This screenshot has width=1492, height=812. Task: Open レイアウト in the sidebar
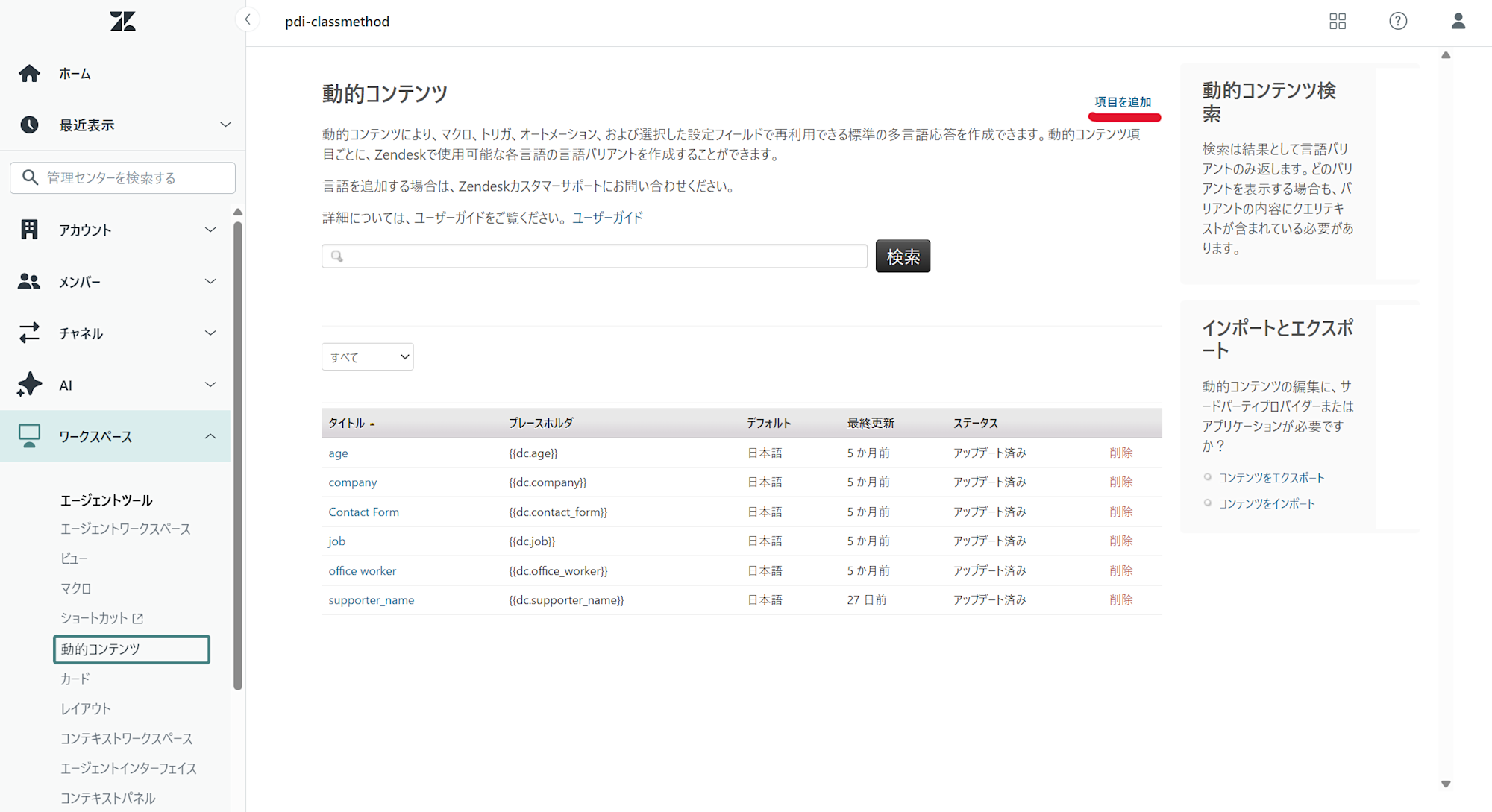pos(86,708)
